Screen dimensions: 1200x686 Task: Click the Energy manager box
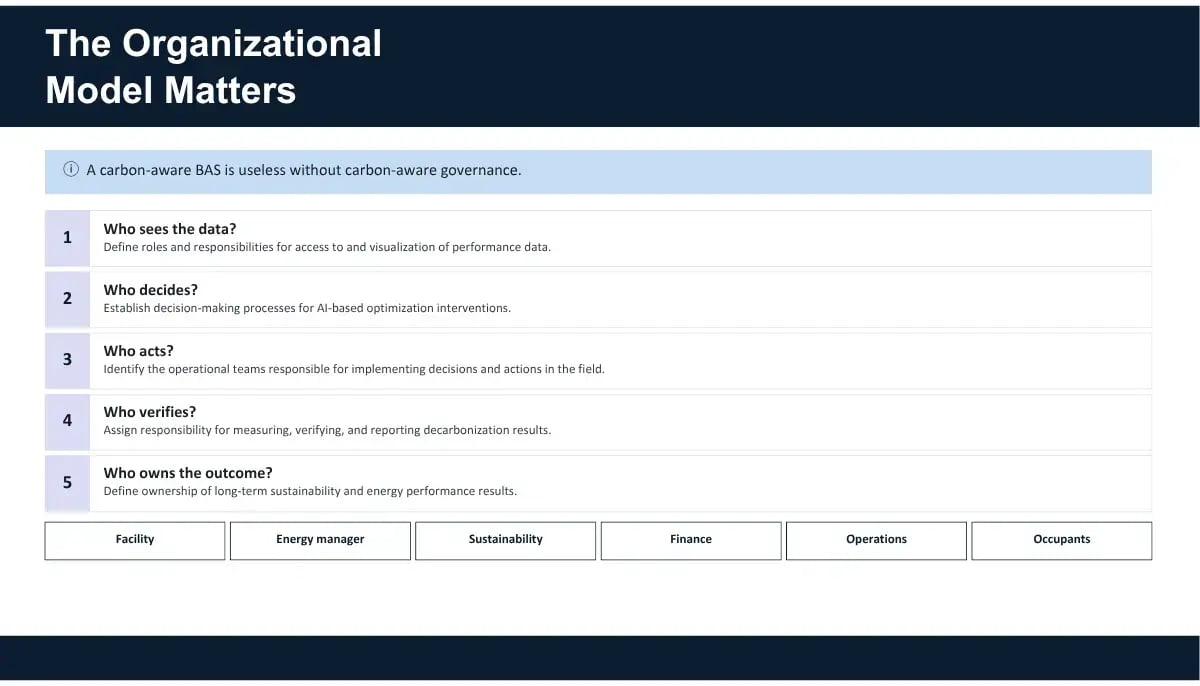point(320,540)
